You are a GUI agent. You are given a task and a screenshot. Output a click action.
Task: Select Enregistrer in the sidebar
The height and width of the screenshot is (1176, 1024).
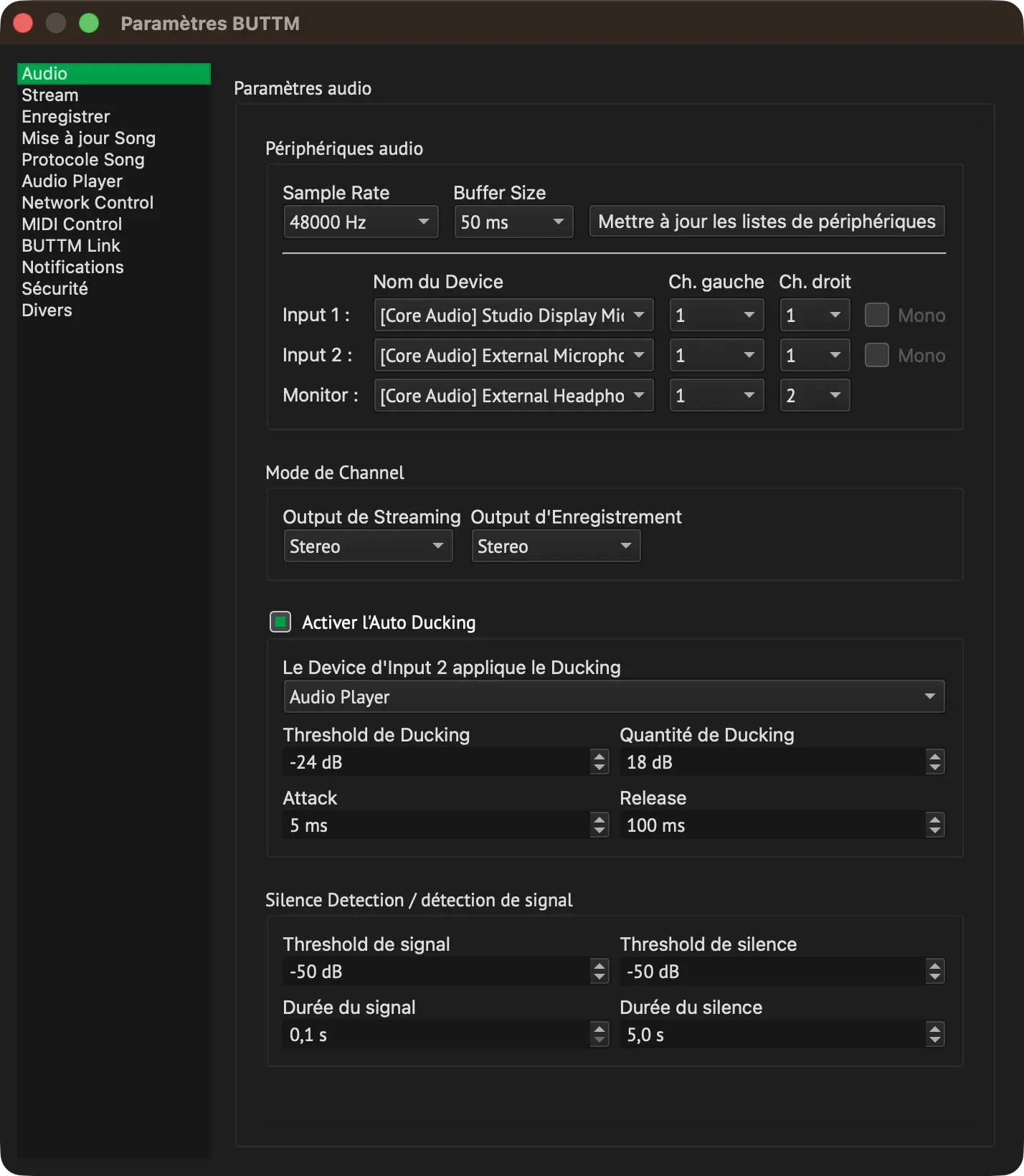coord(114,117)
